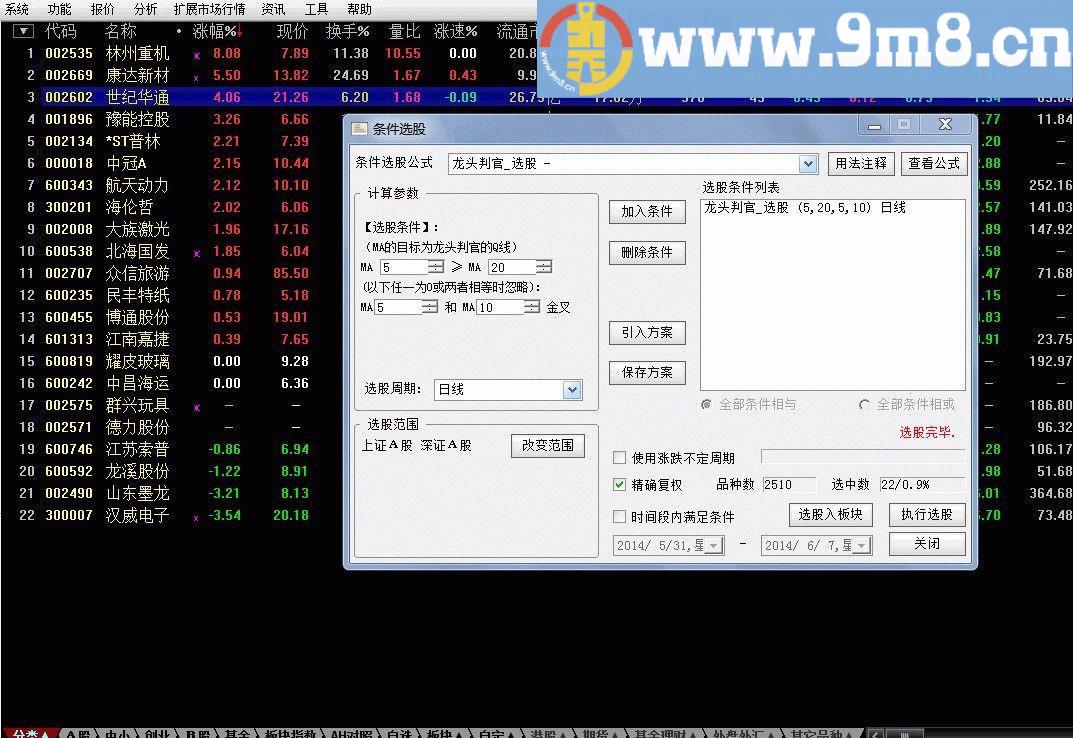1073x738 pixels.
Task: Sort by 现价 column header
Action: [292, 31]
